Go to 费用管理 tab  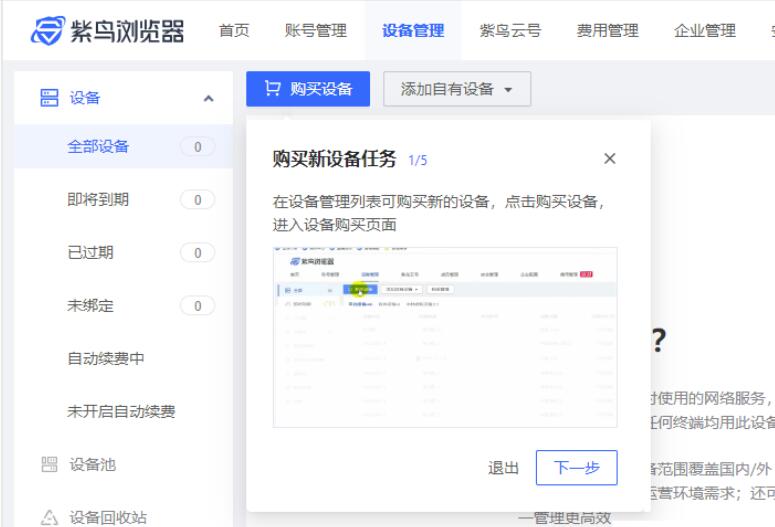click(607, 31)
